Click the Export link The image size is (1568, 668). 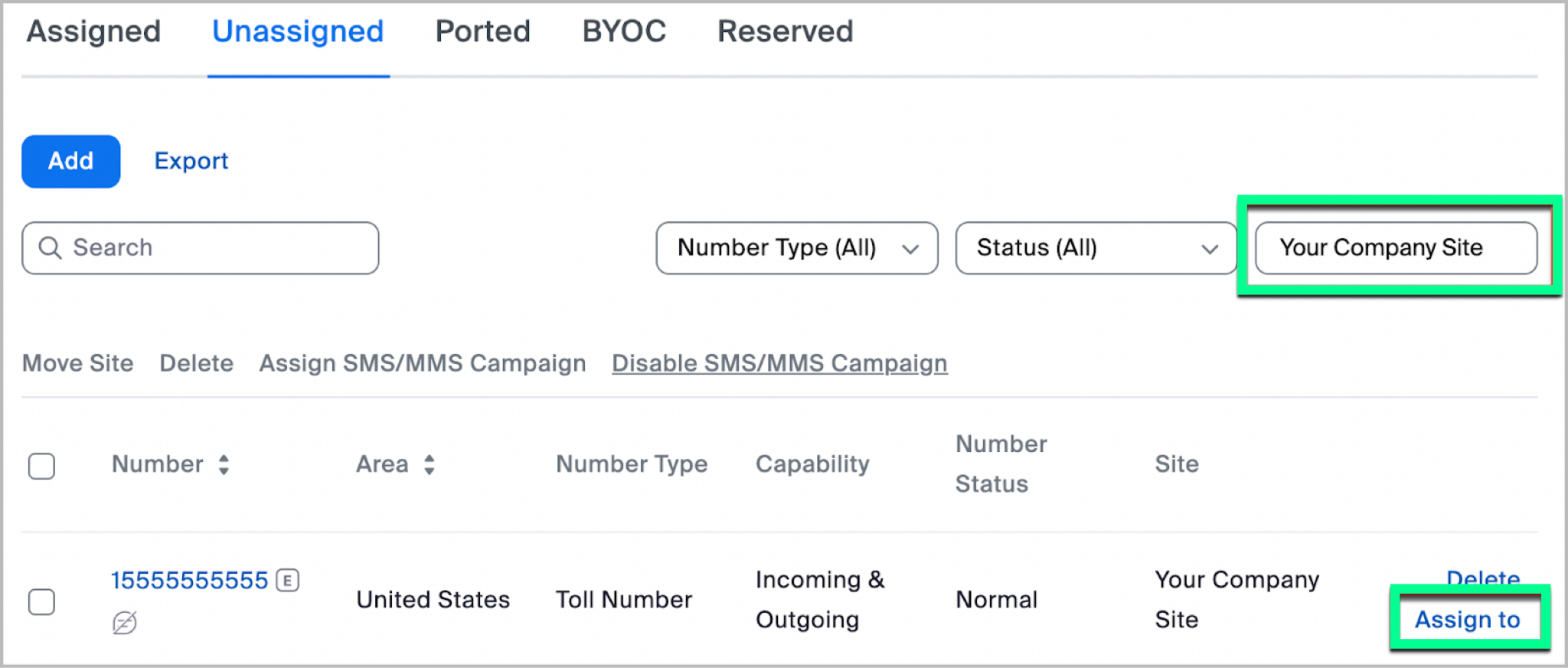[191, 161]
